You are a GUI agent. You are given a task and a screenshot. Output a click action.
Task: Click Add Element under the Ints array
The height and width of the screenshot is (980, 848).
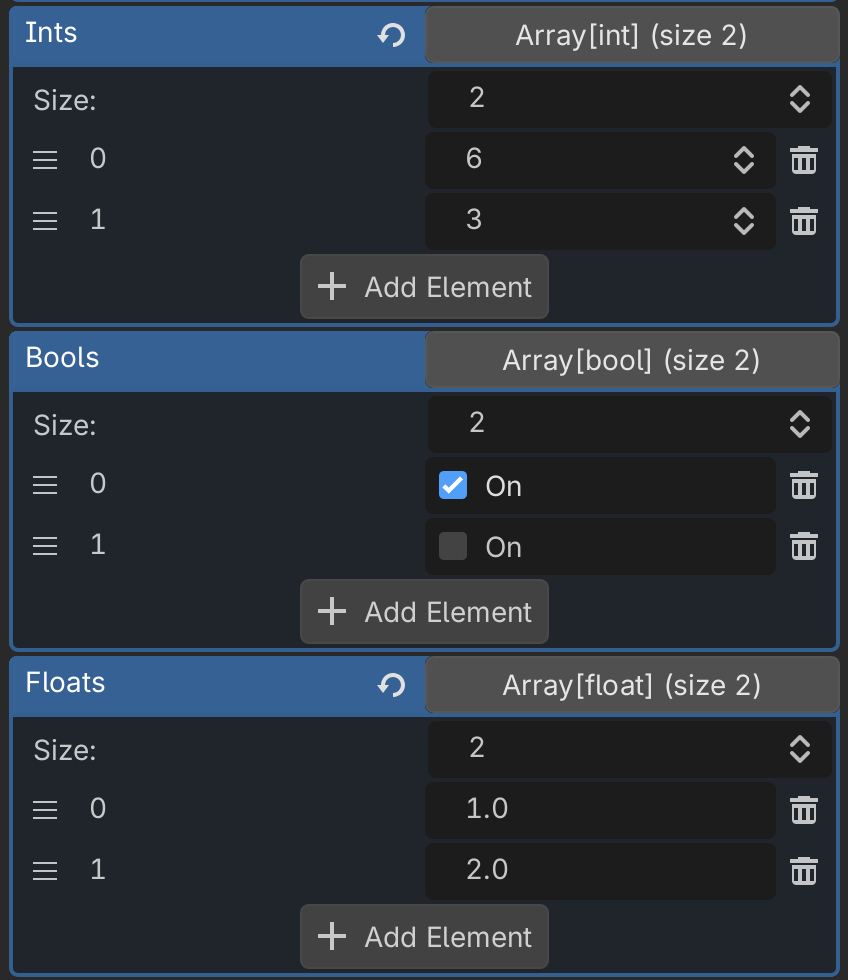(x=424, y=287)
